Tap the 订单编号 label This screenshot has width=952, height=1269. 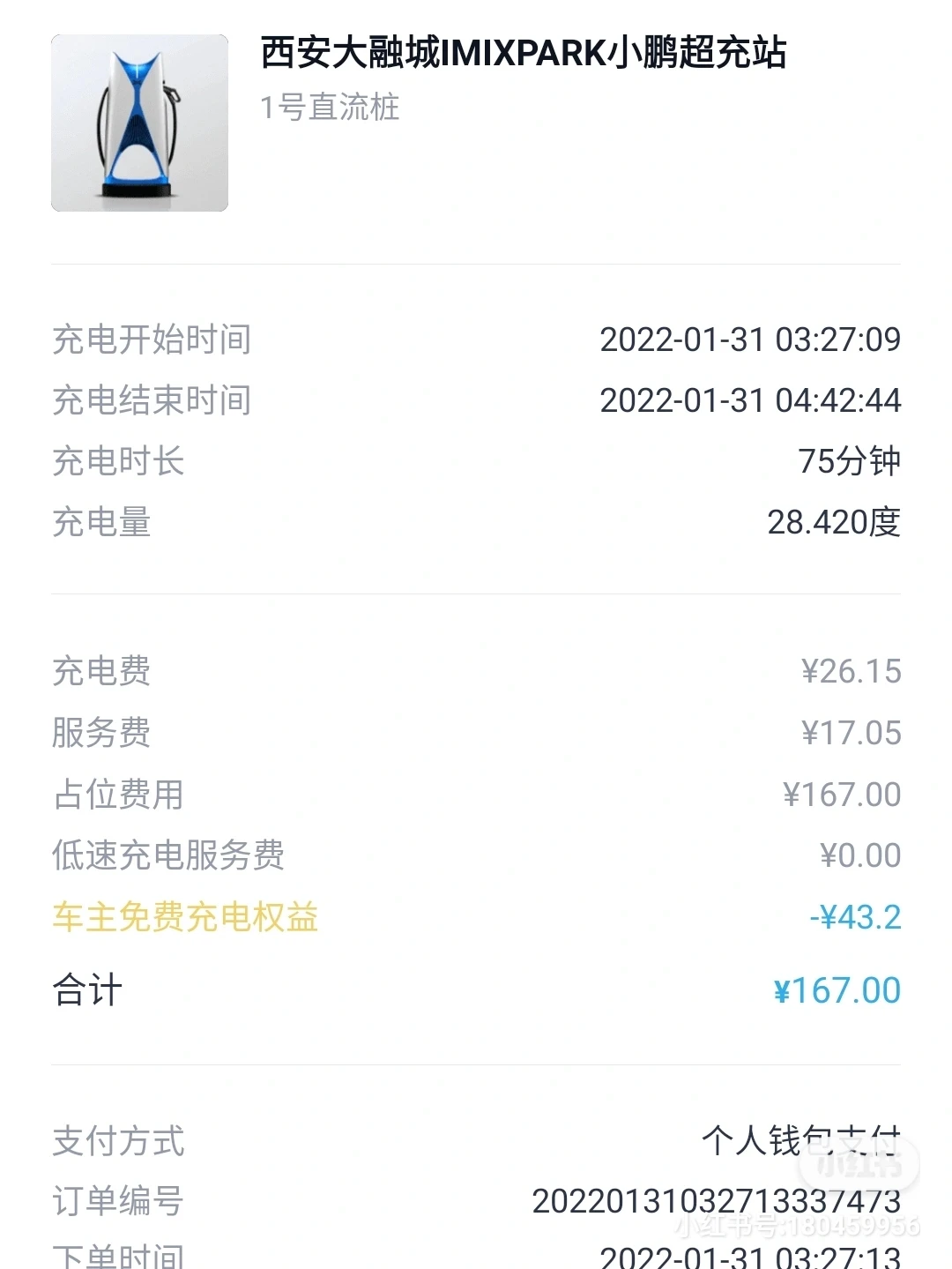tap(119, 1201)
